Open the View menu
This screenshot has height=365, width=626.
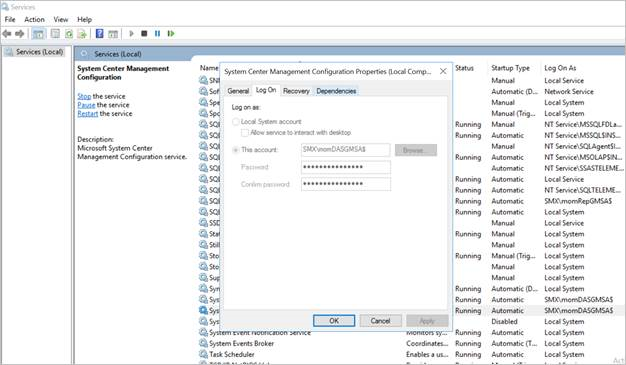point(61,19)
